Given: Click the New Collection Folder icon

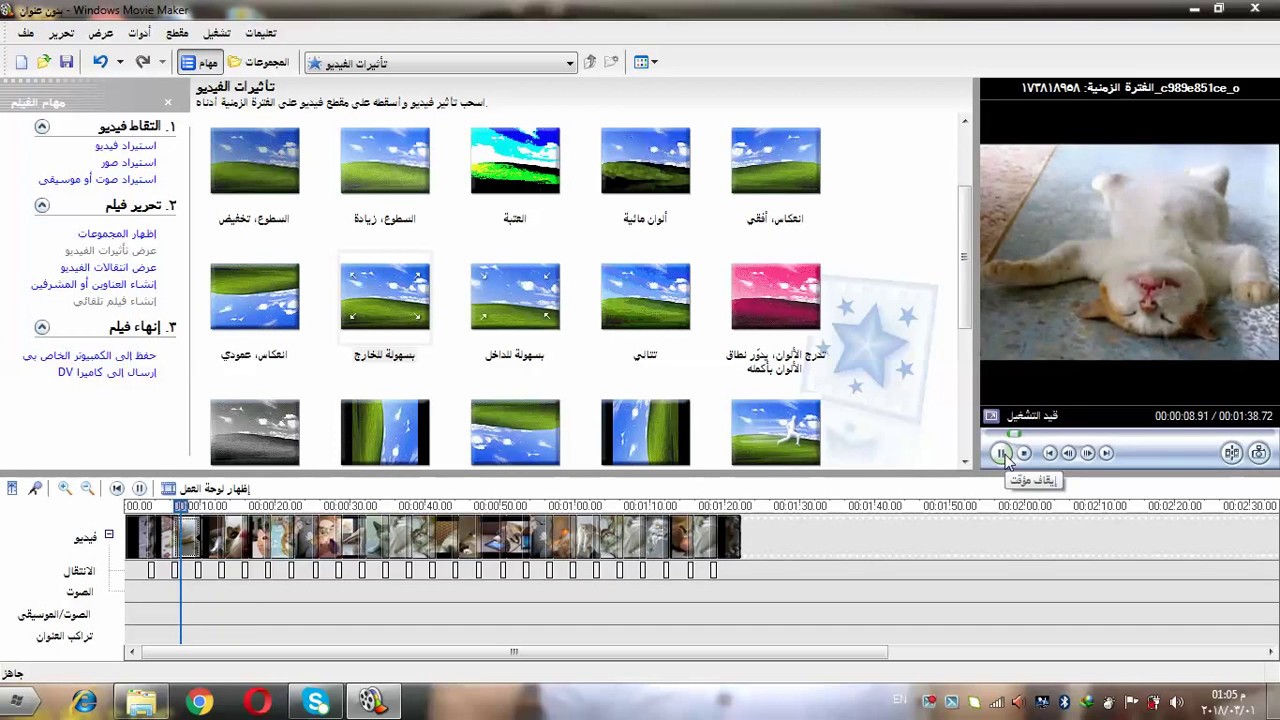Looking at the screenshot, I should [x=612, y=62].
